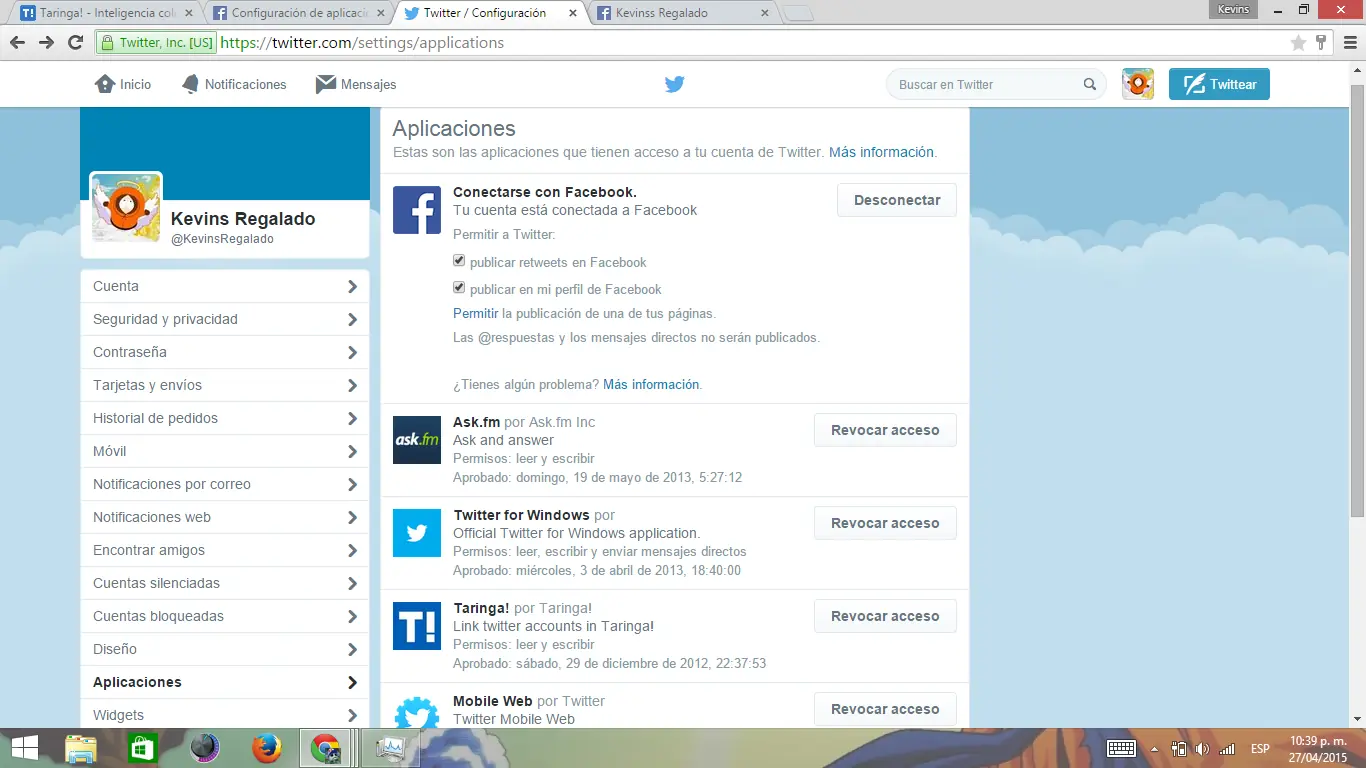Image resolution: width=1366 pixels, height=768 pixels.
Task: Click the Facebook app logo
Action: (x=417, y=210)
